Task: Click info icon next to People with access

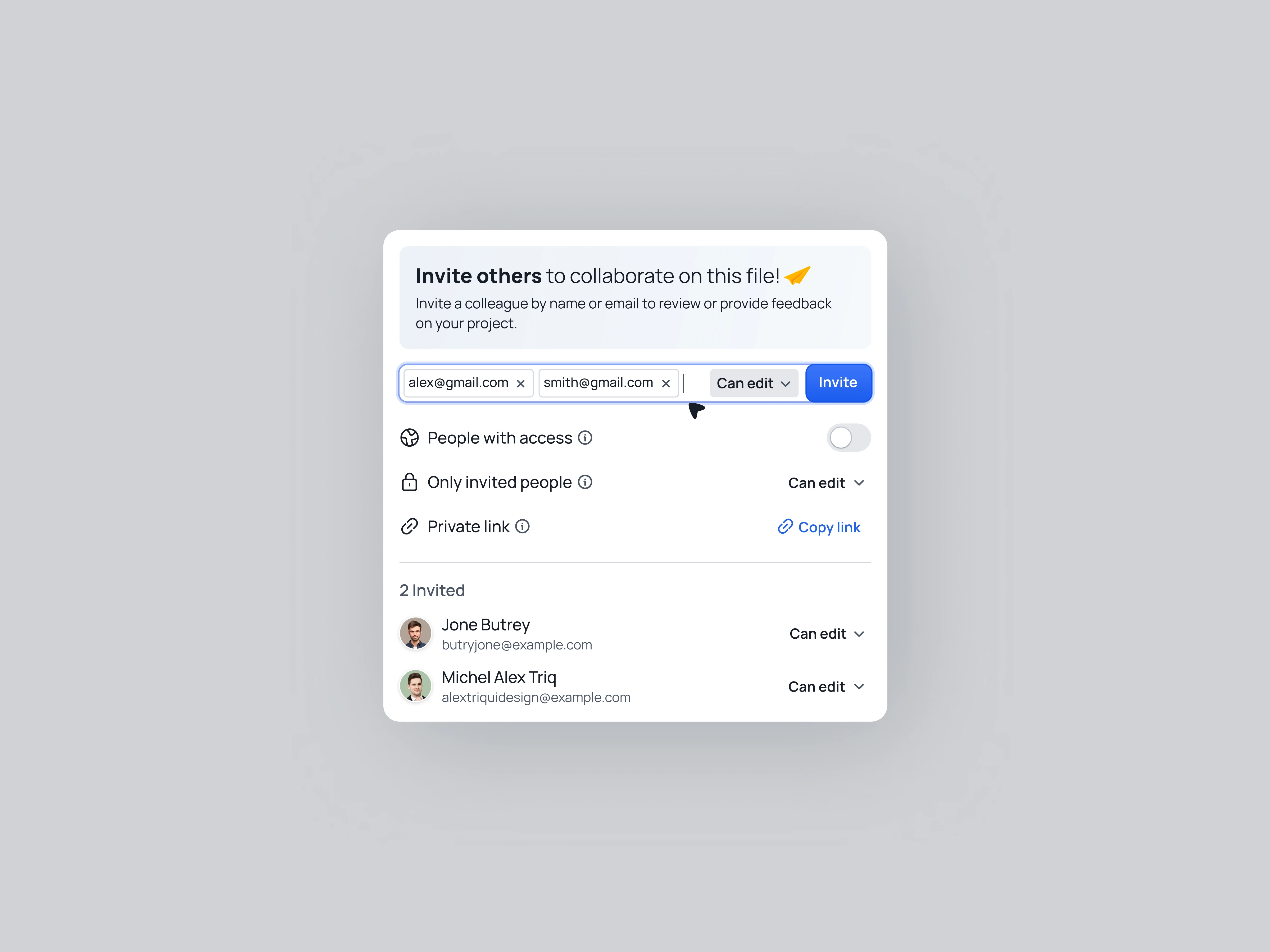Action: 585,438
